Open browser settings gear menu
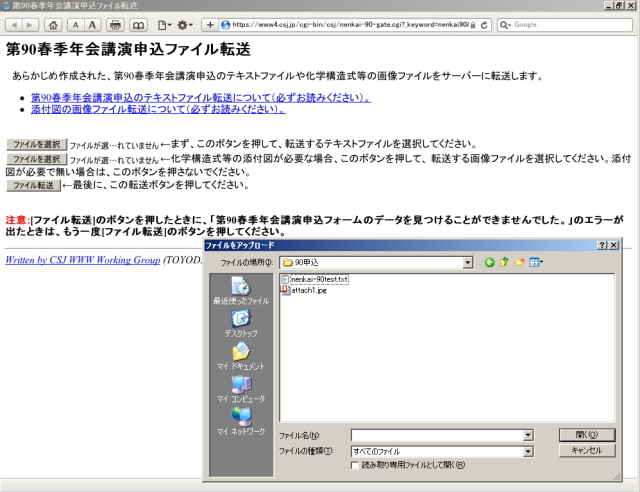This screenshot has height=492, width=640. click(186, 24)
